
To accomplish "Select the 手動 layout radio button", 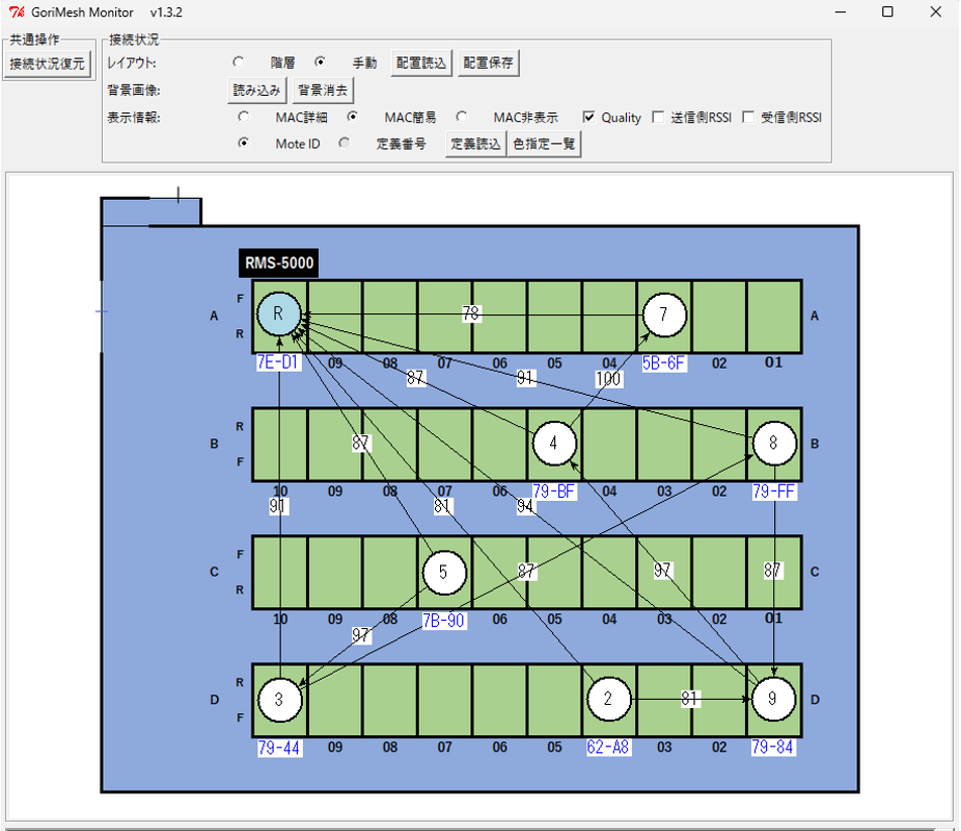I will [320, 62].
